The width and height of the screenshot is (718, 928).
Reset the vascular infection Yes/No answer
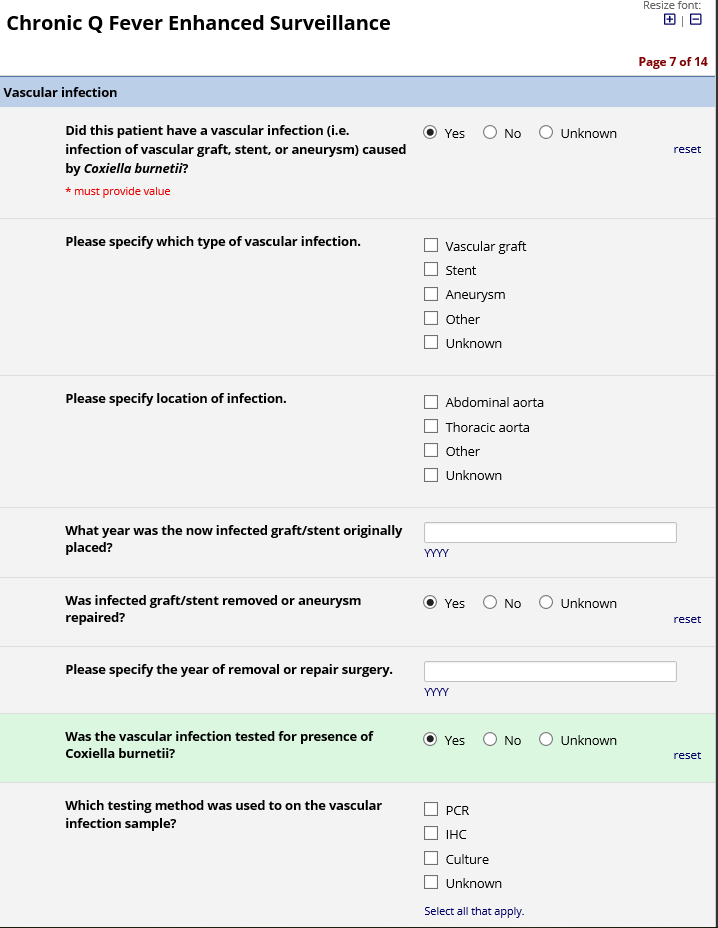[687, 149]
